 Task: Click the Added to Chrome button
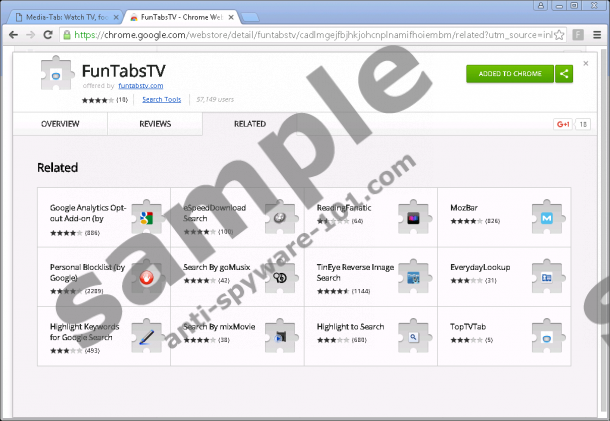click(509, 73)
